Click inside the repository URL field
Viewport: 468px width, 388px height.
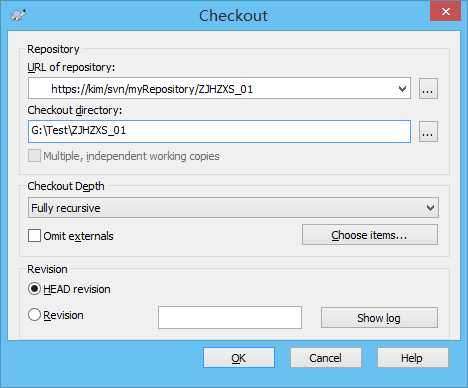tap(219, 88)
